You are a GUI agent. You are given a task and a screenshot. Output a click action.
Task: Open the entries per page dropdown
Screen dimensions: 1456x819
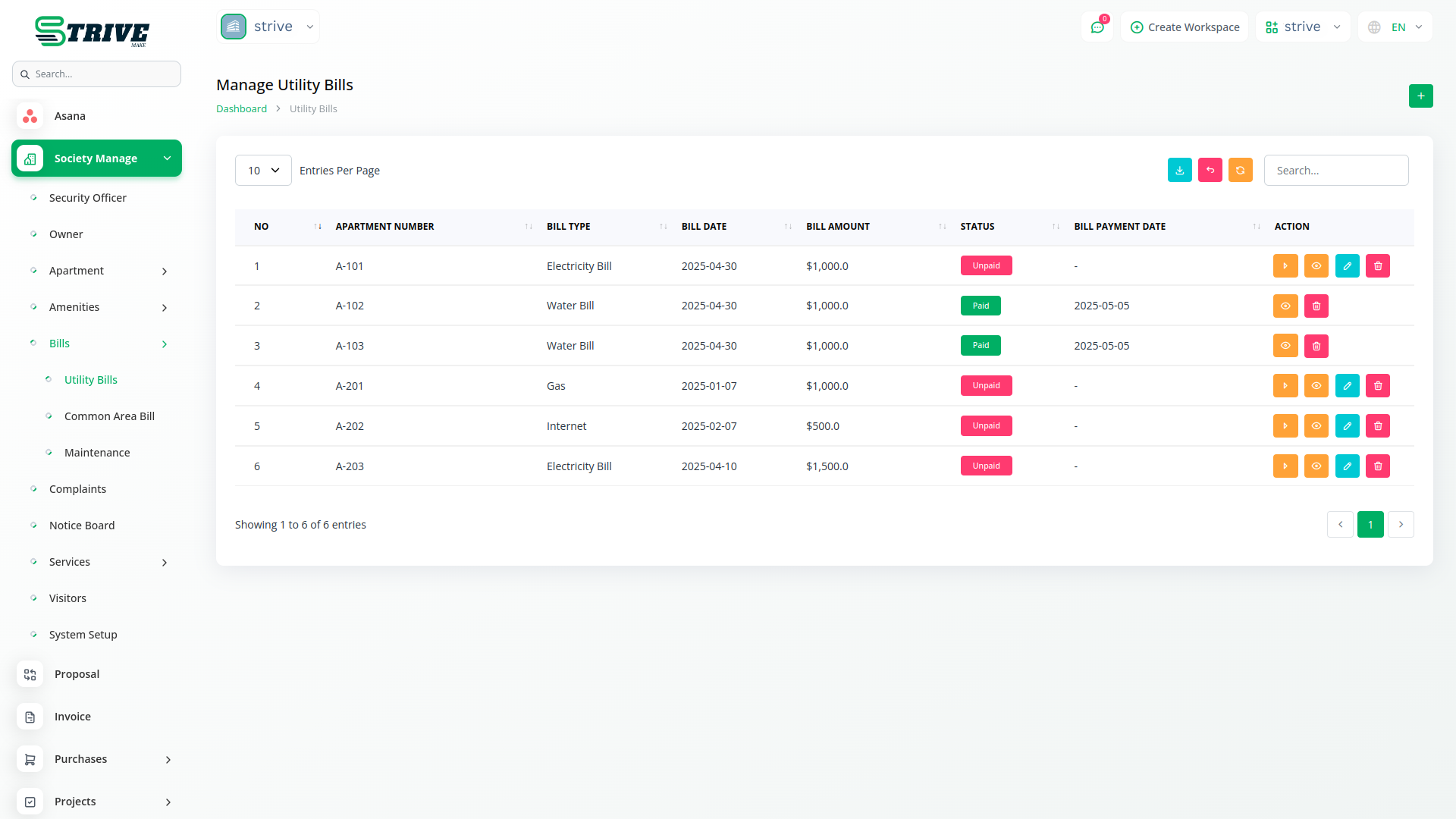[x=263, y=171]
